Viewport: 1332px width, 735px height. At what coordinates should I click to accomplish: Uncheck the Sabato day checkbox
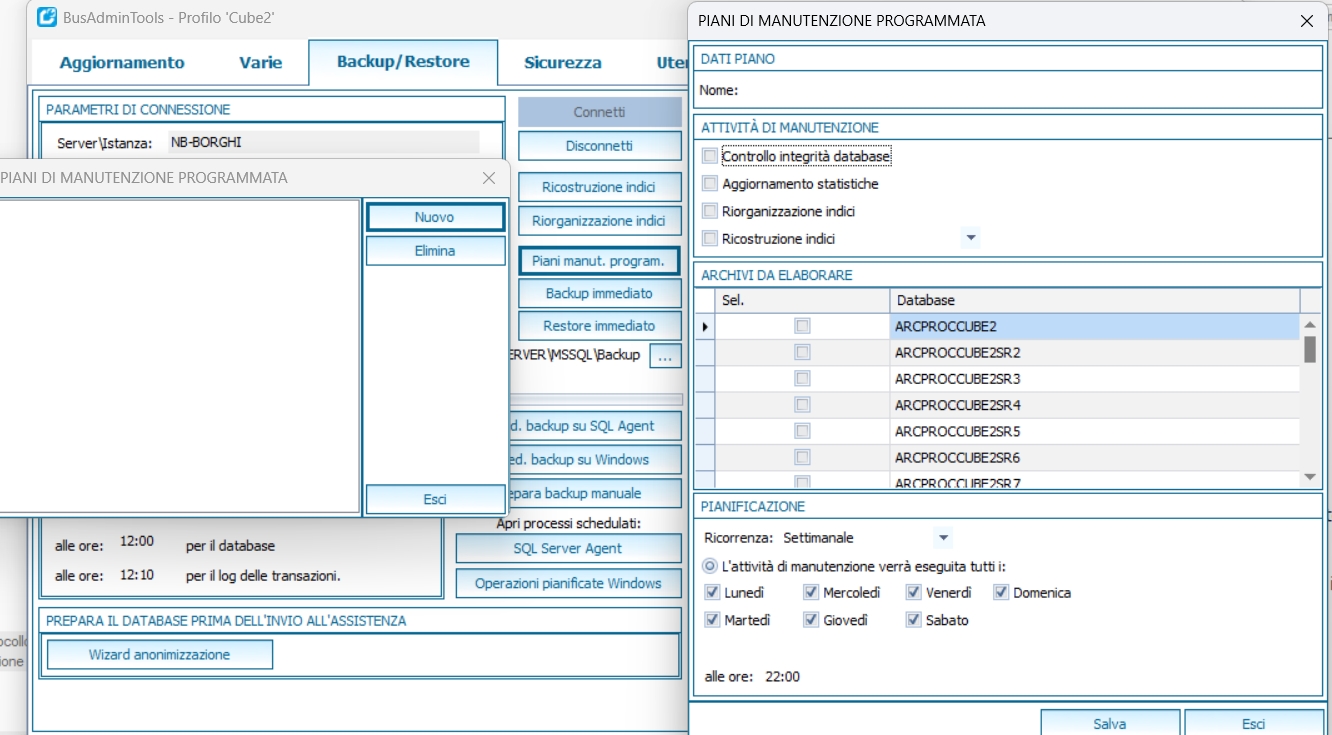click(x=913, y=620)
